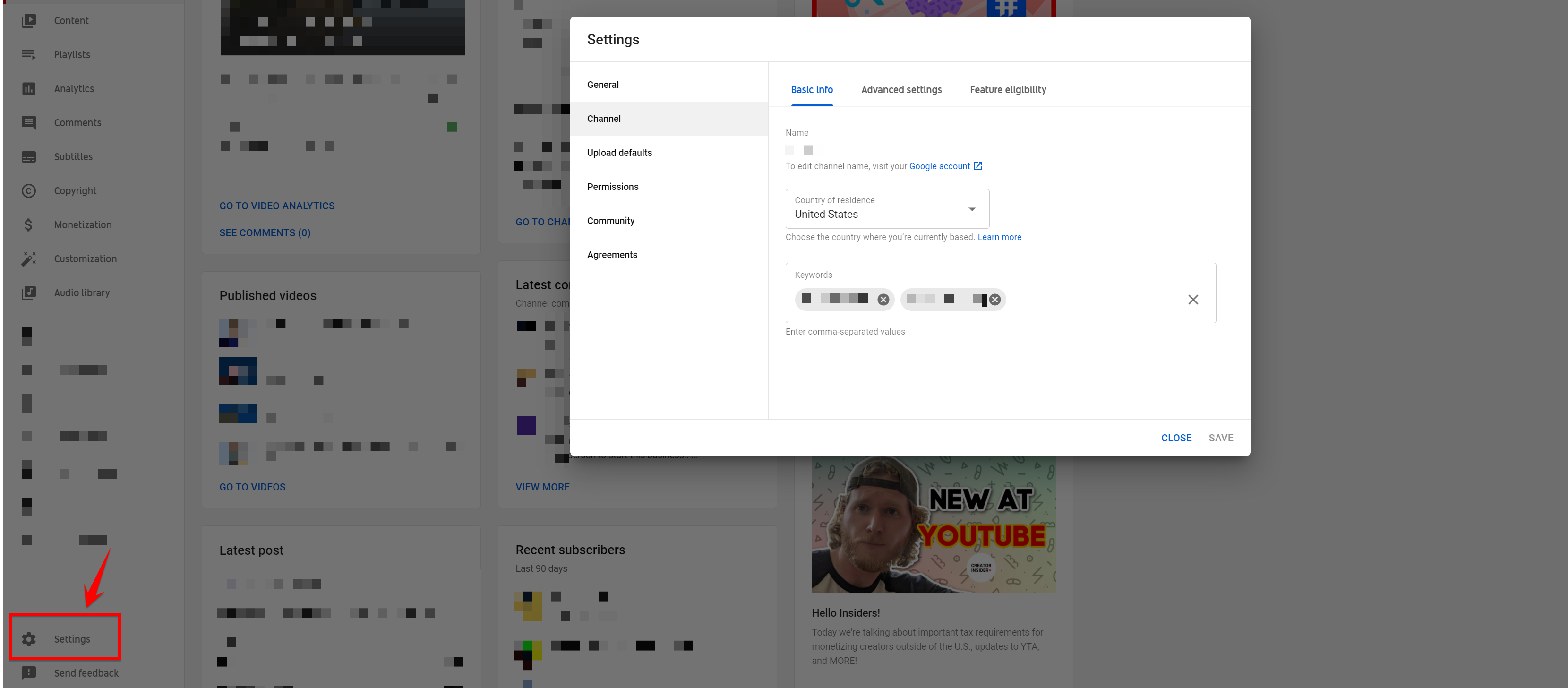Open Playlists from sidebar
This screenshot has width=1568, height=688.
pyautogui.click(x=72, y=54)
